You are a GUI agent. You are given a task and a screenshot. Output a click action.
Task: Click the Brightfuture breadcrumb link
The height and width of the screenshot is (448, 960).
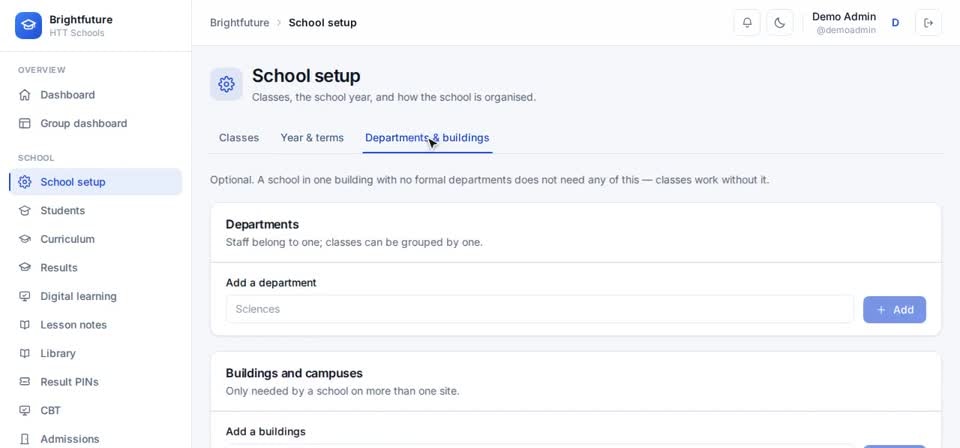click(239, 23)
